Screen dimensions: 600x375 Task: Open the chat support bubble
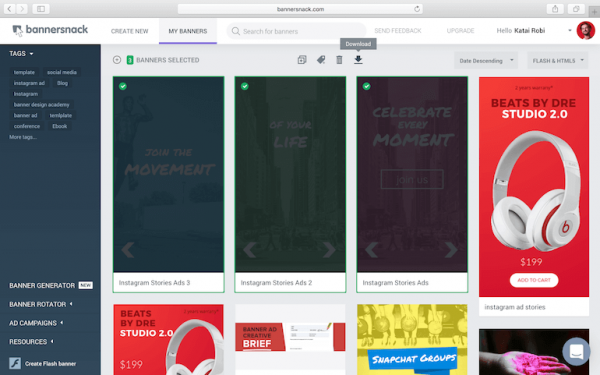(x=576, y=351)
